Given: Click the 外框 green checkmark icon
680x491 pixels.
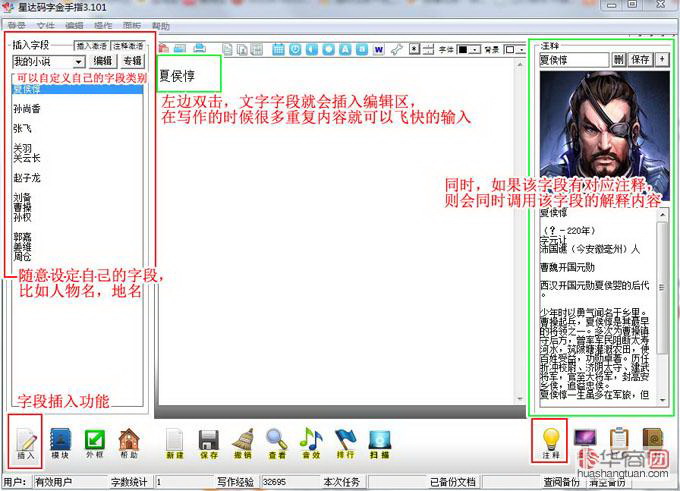Looking at the screenshot, I should pyautogui.click(x=94, y=441).
